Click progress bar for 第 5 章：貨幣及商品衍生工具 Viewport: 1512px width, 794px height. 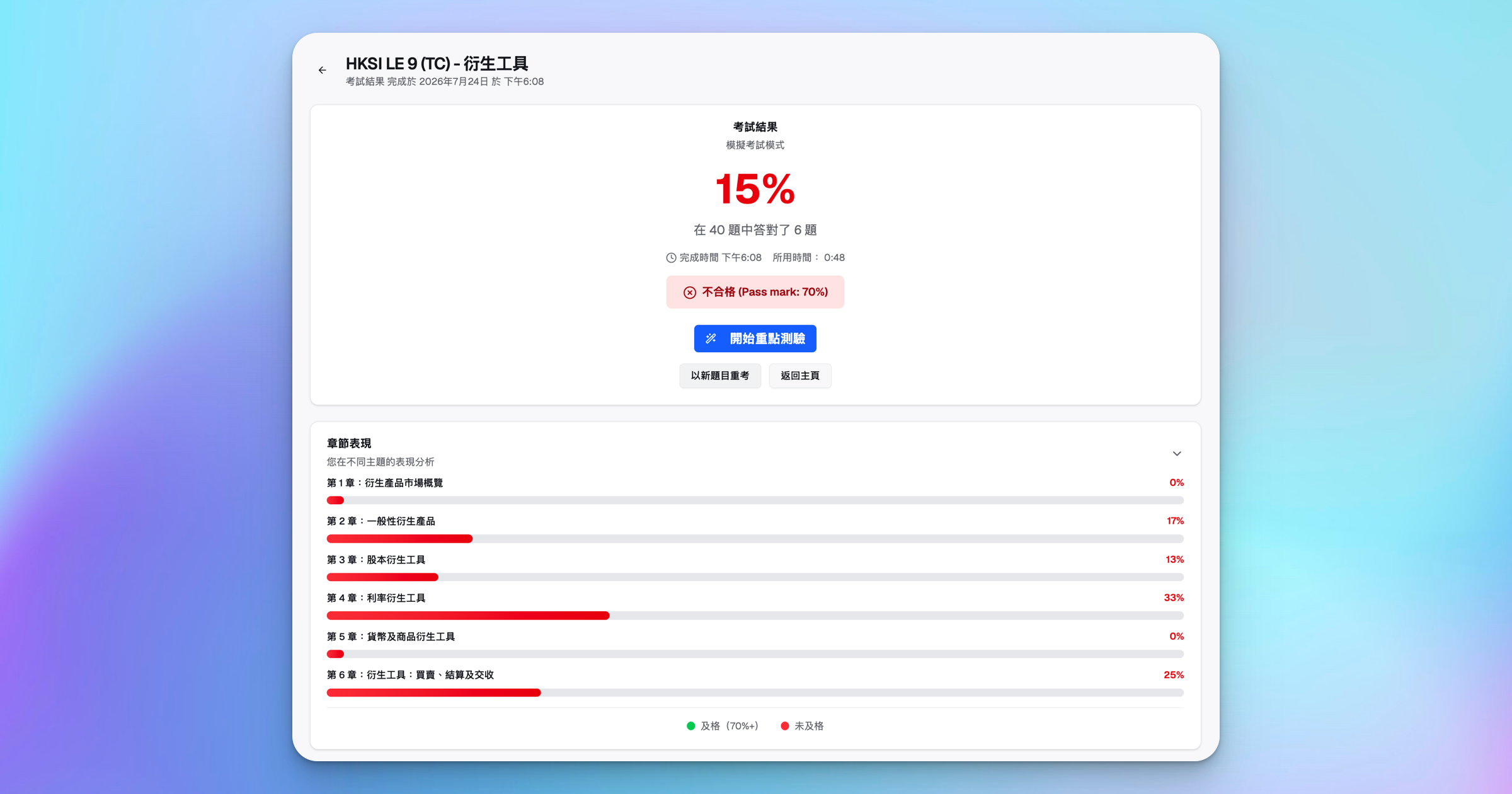pos(755,654)
